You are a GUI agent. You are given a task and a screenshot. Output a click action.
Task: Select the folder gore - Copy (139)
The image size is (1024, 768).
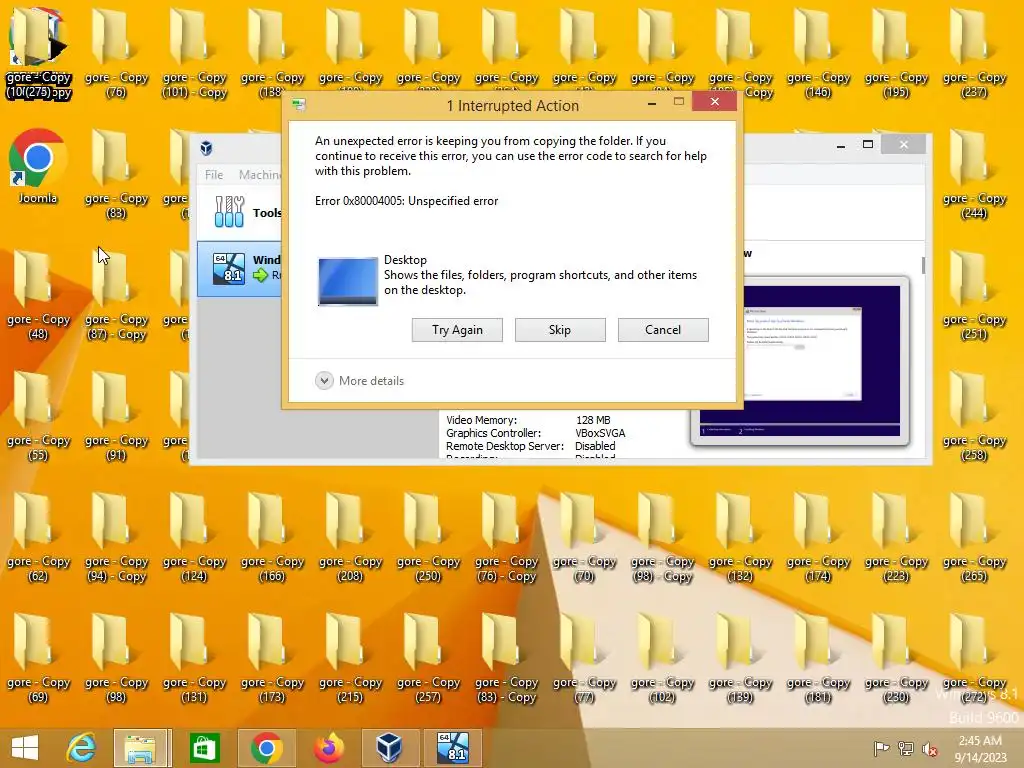(x=740, y=658)
